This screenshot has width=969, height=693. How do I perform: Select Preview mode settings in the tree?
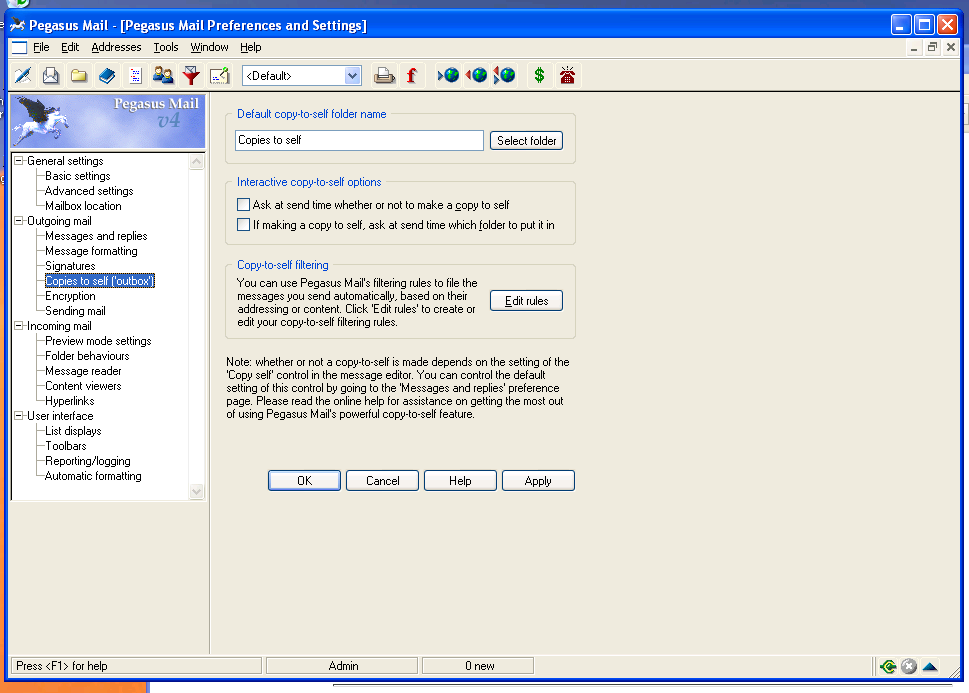(98, 341)
